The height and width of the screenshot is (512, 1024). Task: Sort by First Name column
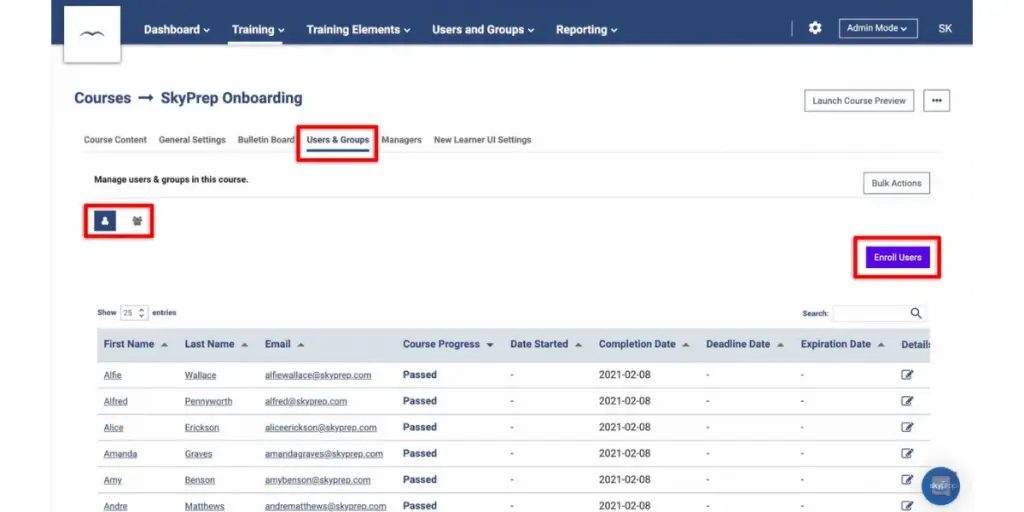pyautogui.click(x=136, y=344)
